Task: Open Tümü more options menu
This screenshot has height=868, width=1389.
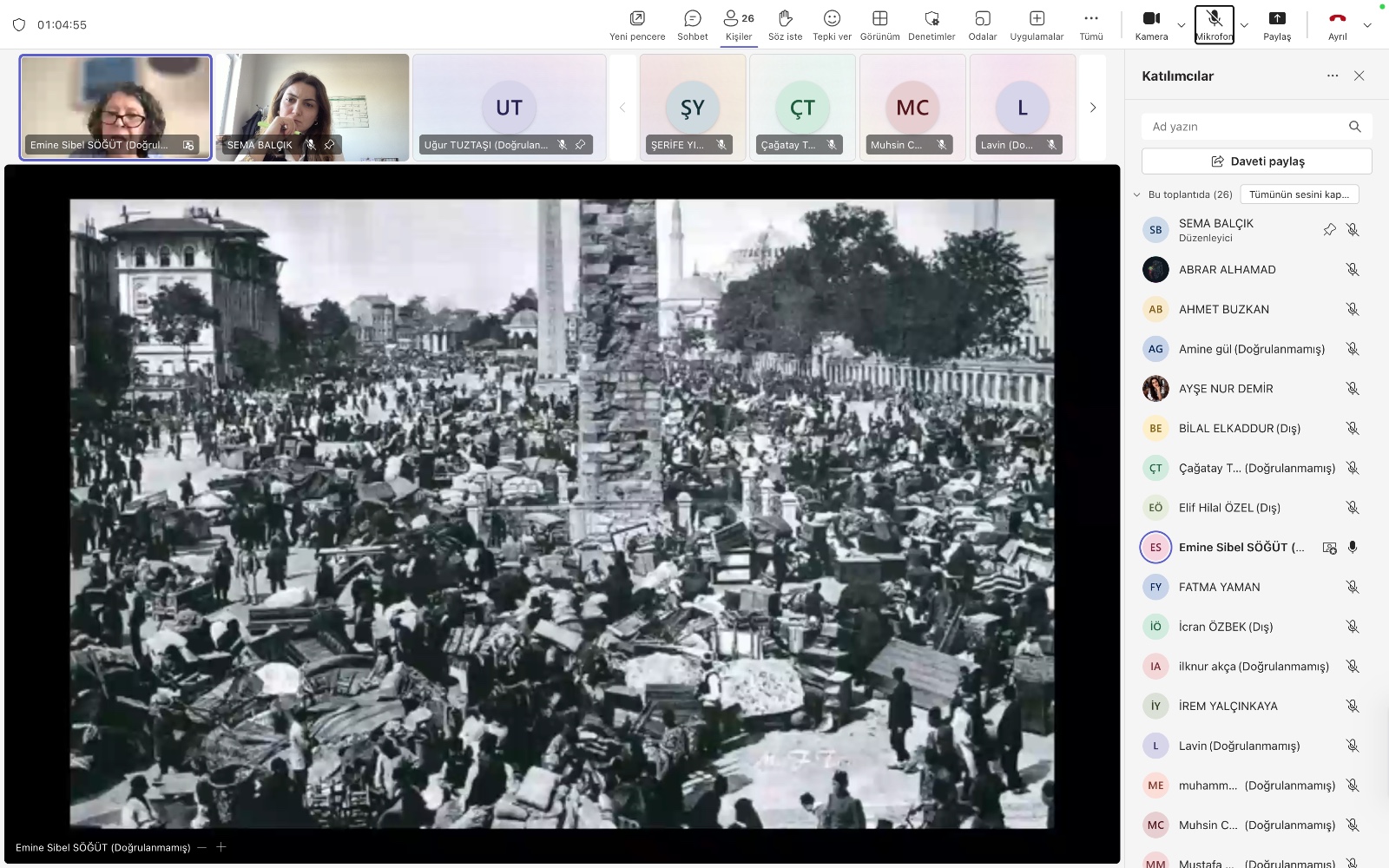Action: (1091, 24)
